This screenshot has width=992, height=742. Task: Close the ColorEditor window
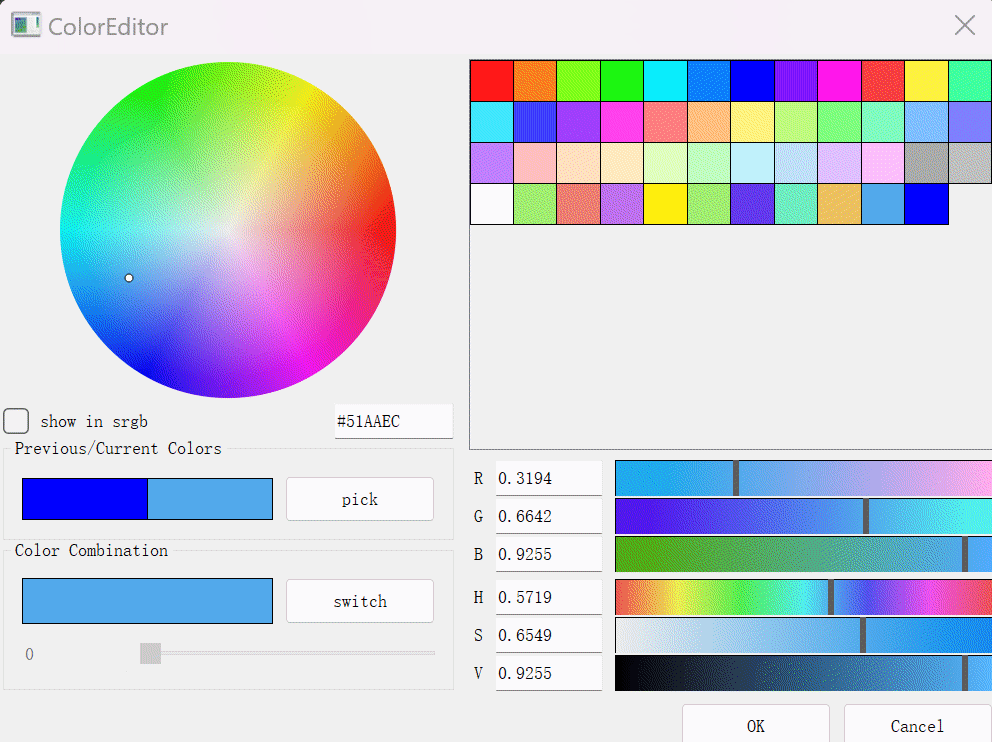(964, 26)
